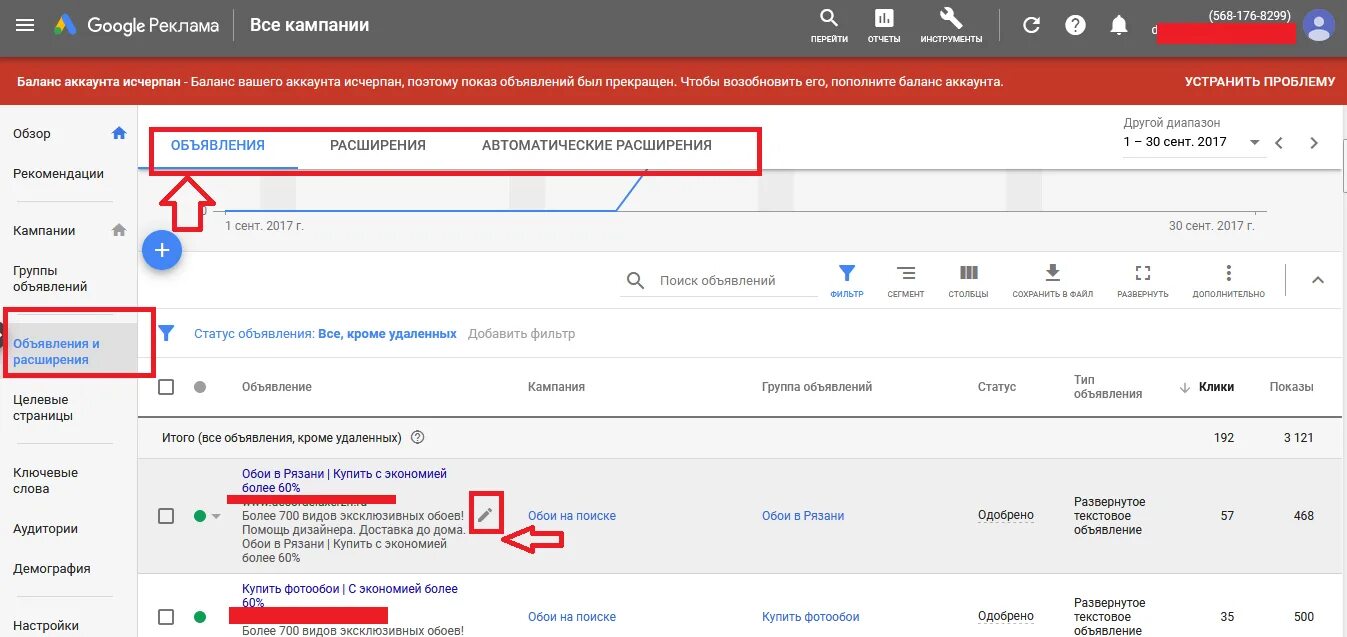Collapse the chart with the up chevron

(x=1318, y=280)
